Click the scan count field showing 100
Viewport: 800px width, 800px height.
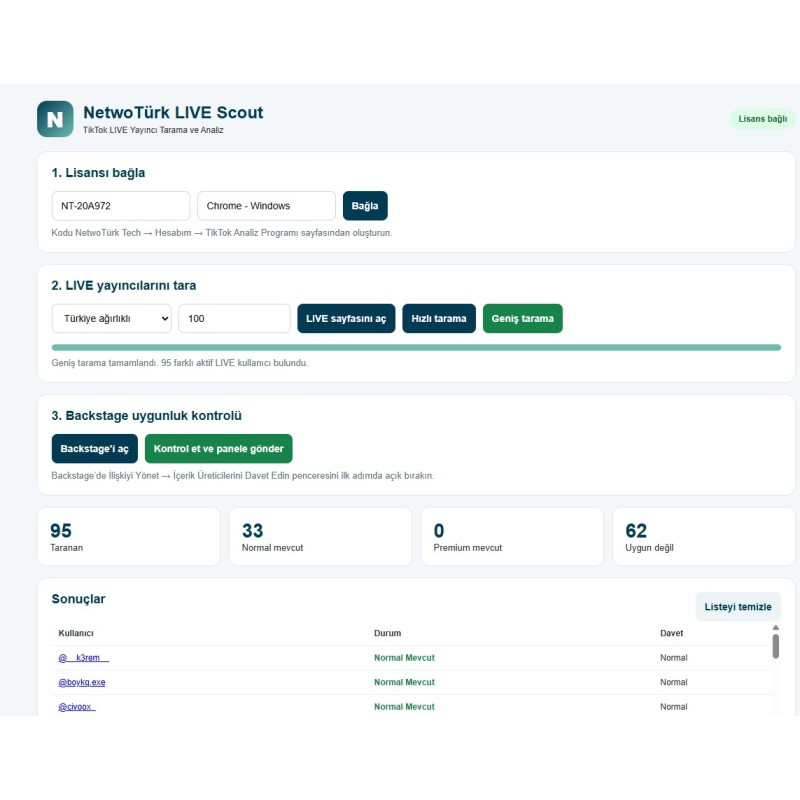[234, 318]
